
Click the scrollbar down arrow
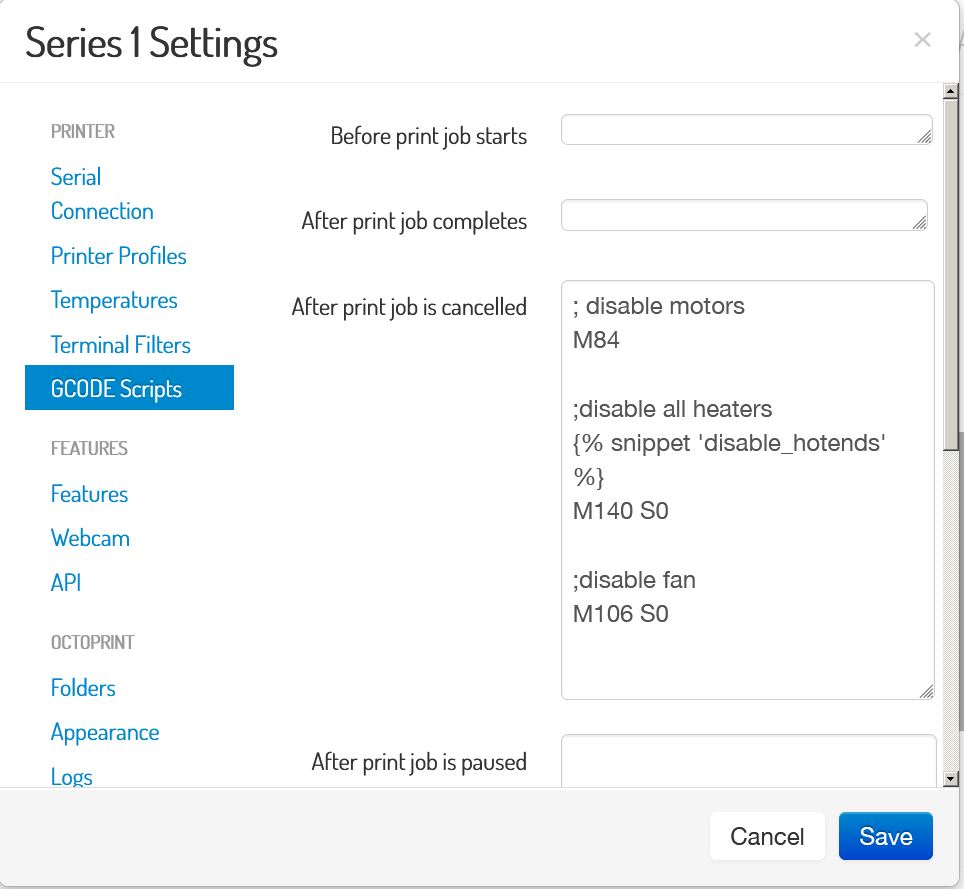[x=950, y=779]
